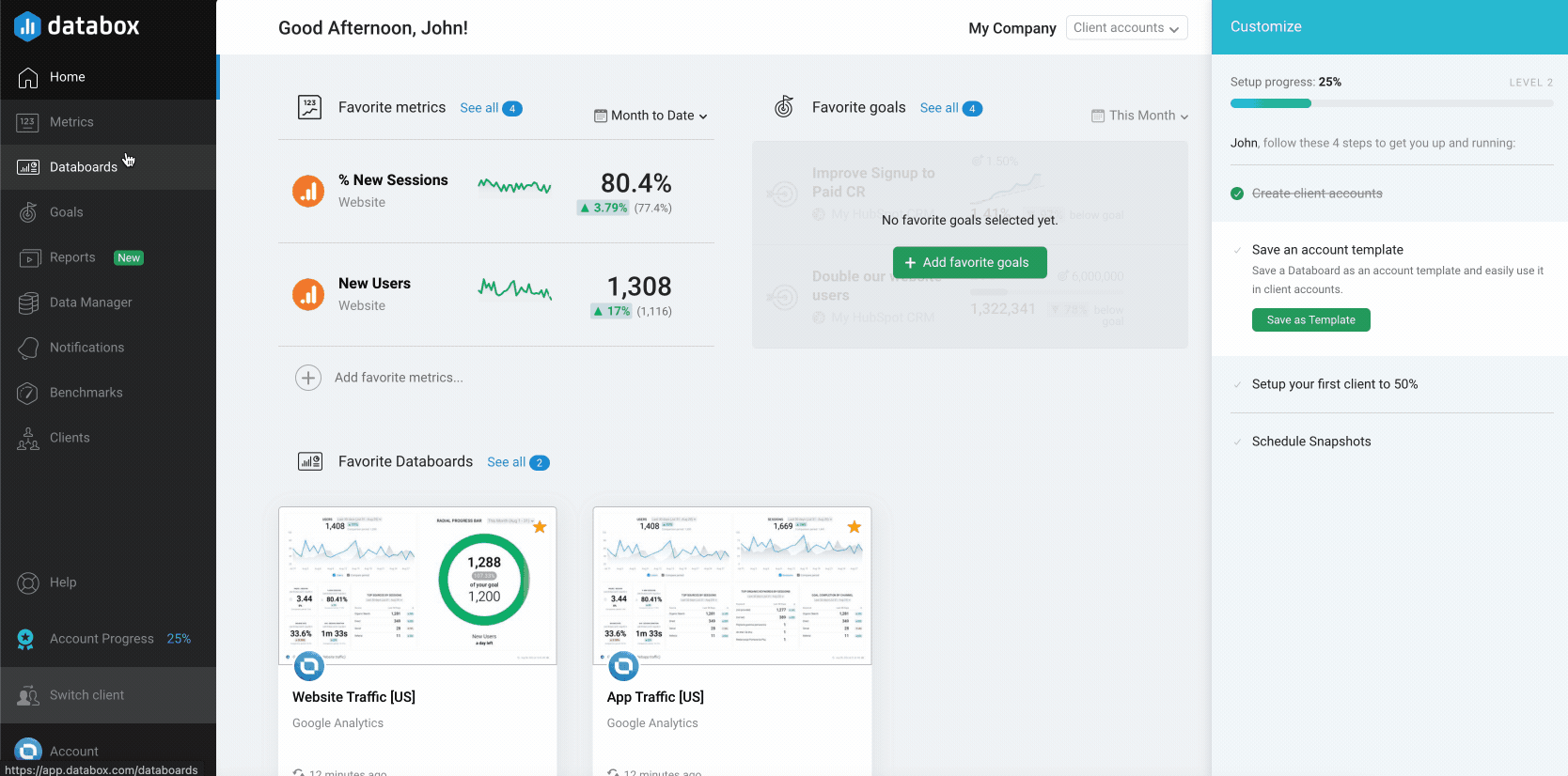Image resolution: width=1568 pixels, height=776 pixels.
Task: Open Reports from the sidebar menu
Action: [72, 257]
